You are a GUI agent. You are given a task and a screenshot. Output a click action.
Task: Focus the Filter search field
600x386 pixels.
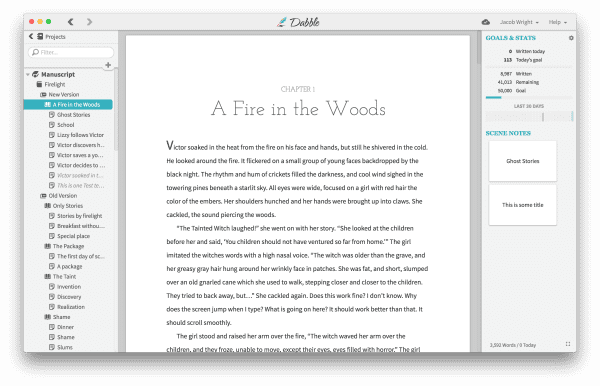tap(71, 52)
